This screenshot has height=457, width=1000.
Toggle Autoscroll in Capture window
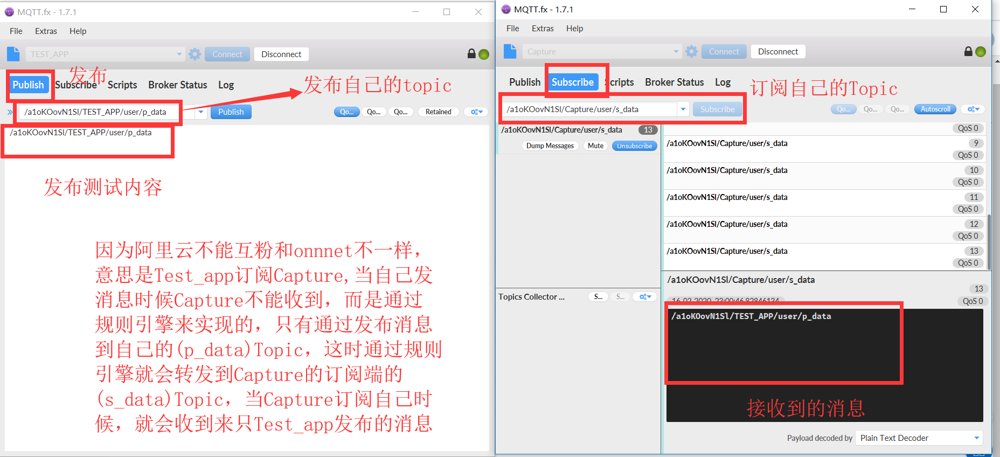coord(935,109)
